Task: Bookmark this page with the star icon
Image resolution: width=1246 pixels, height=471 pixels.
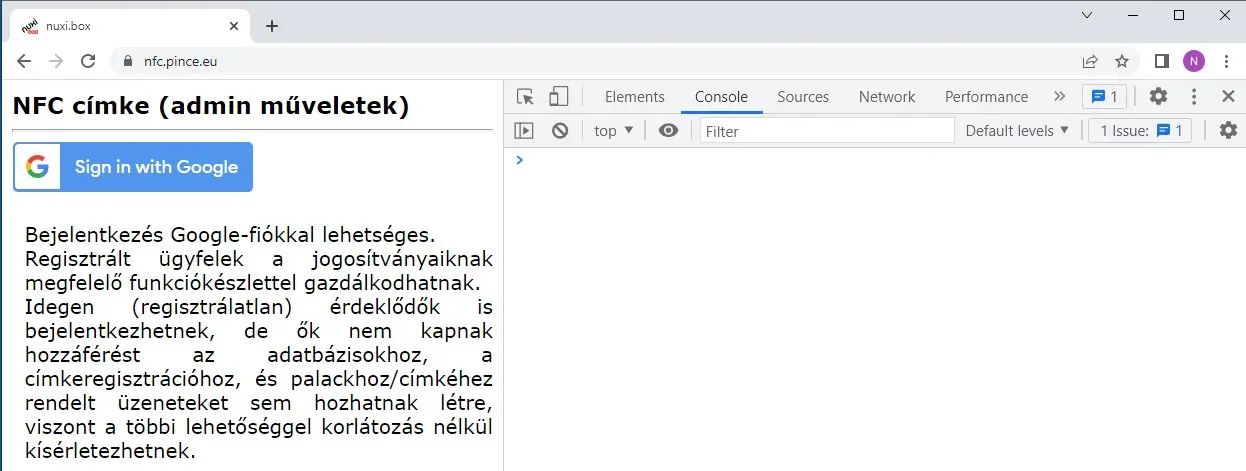Action: (x=1122, y=61)
